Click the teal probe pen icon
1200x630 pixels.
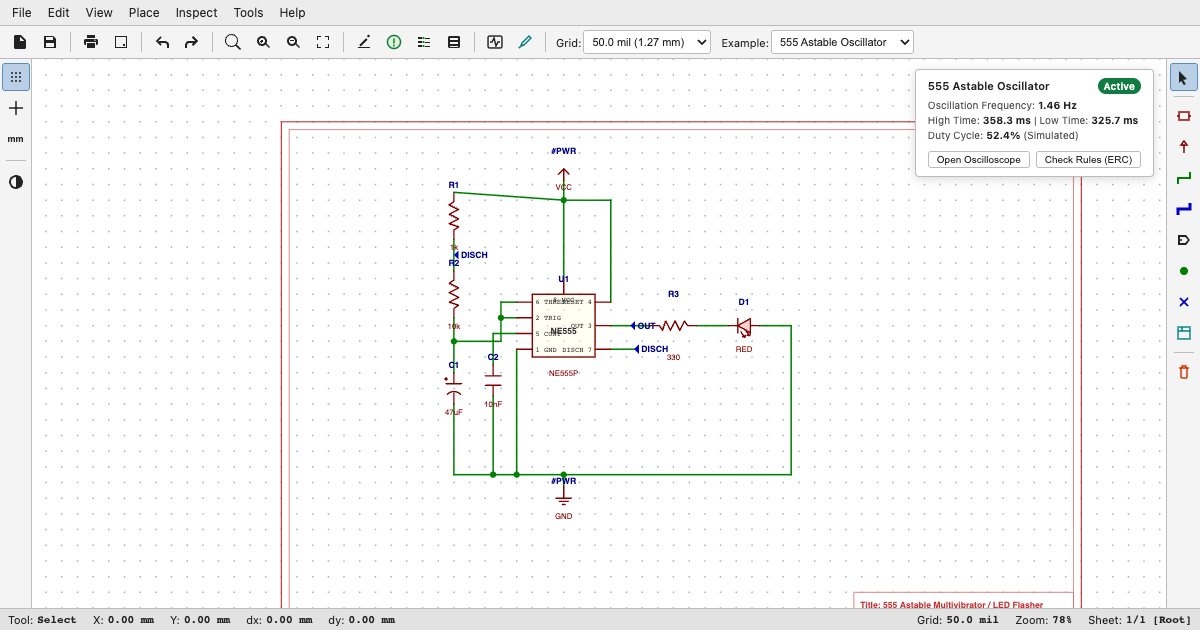(x=525, y=42)
